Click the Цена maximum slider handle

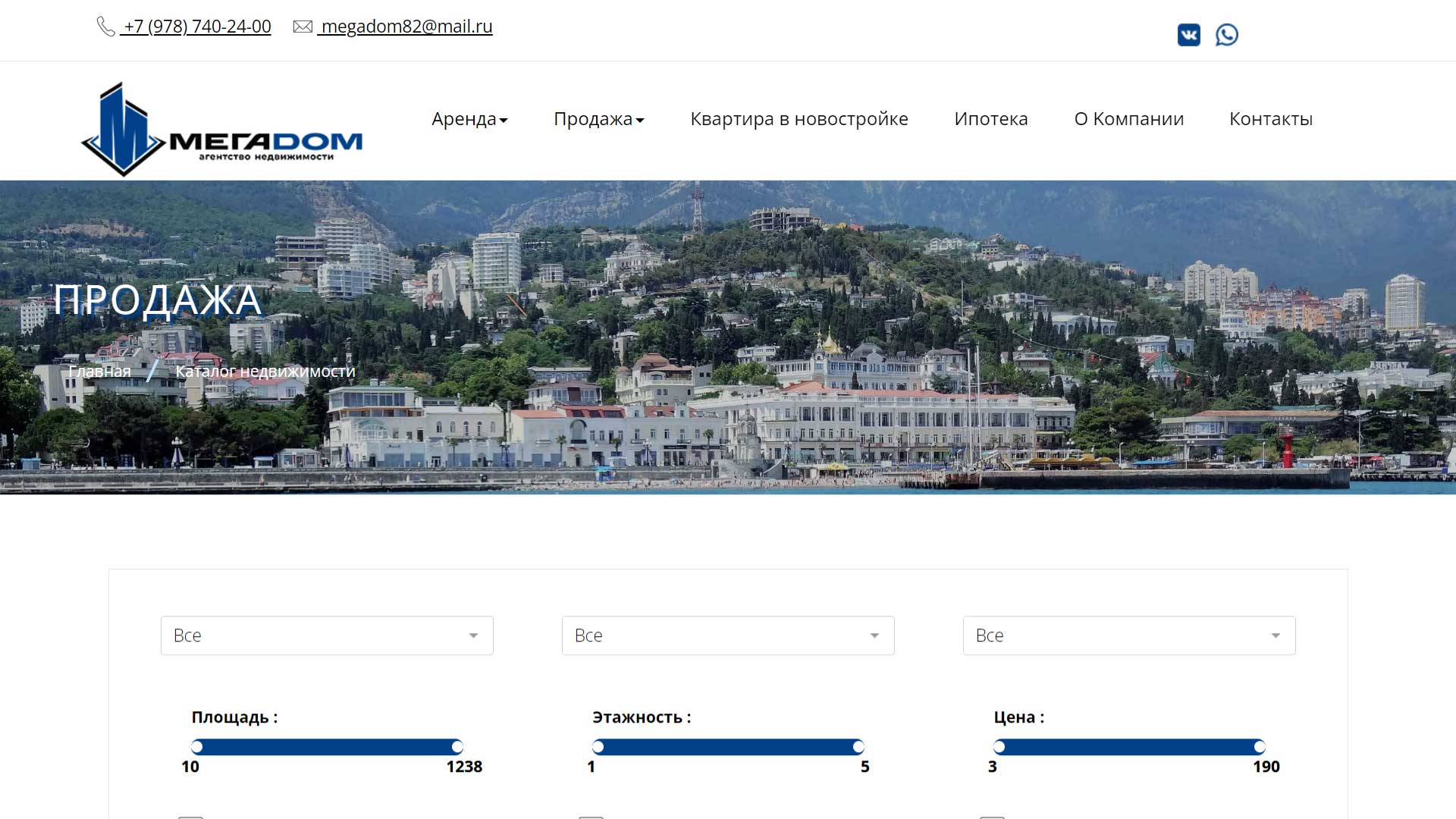click(1259, 747)
